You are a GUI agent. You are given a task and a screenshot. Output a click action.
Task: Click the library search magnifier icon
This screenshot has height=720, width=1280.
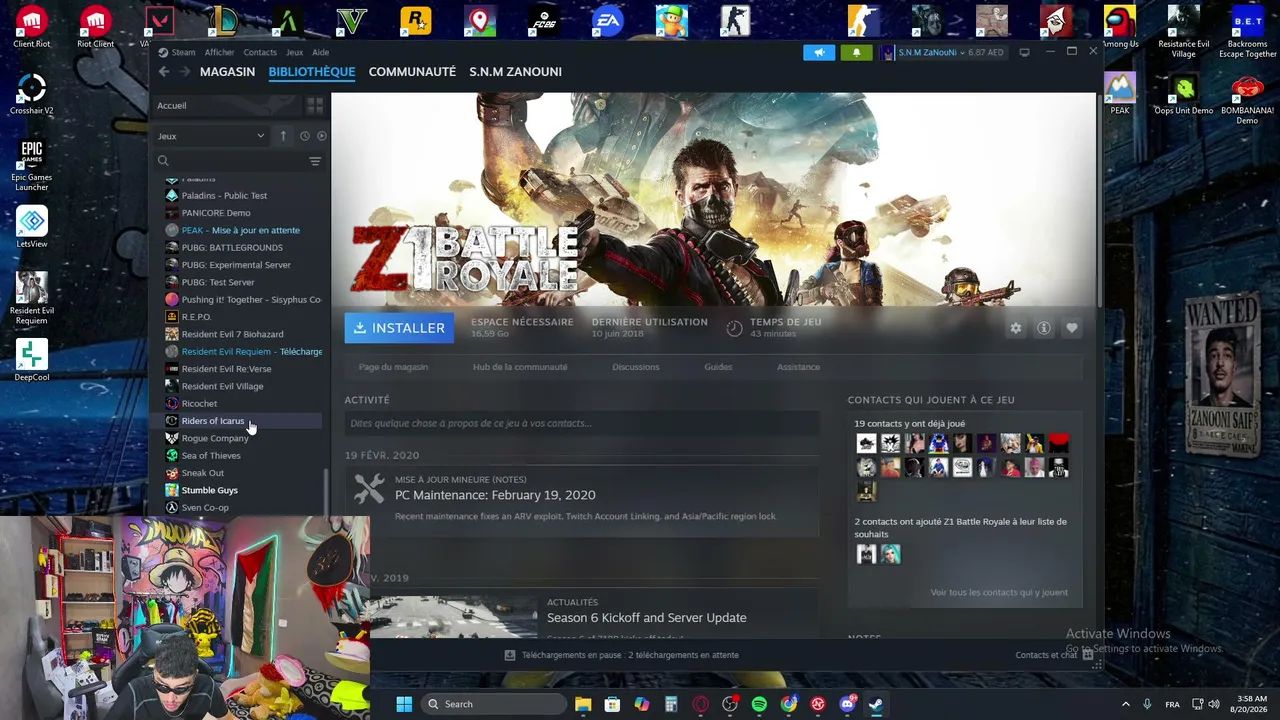(x=163, y=161)
